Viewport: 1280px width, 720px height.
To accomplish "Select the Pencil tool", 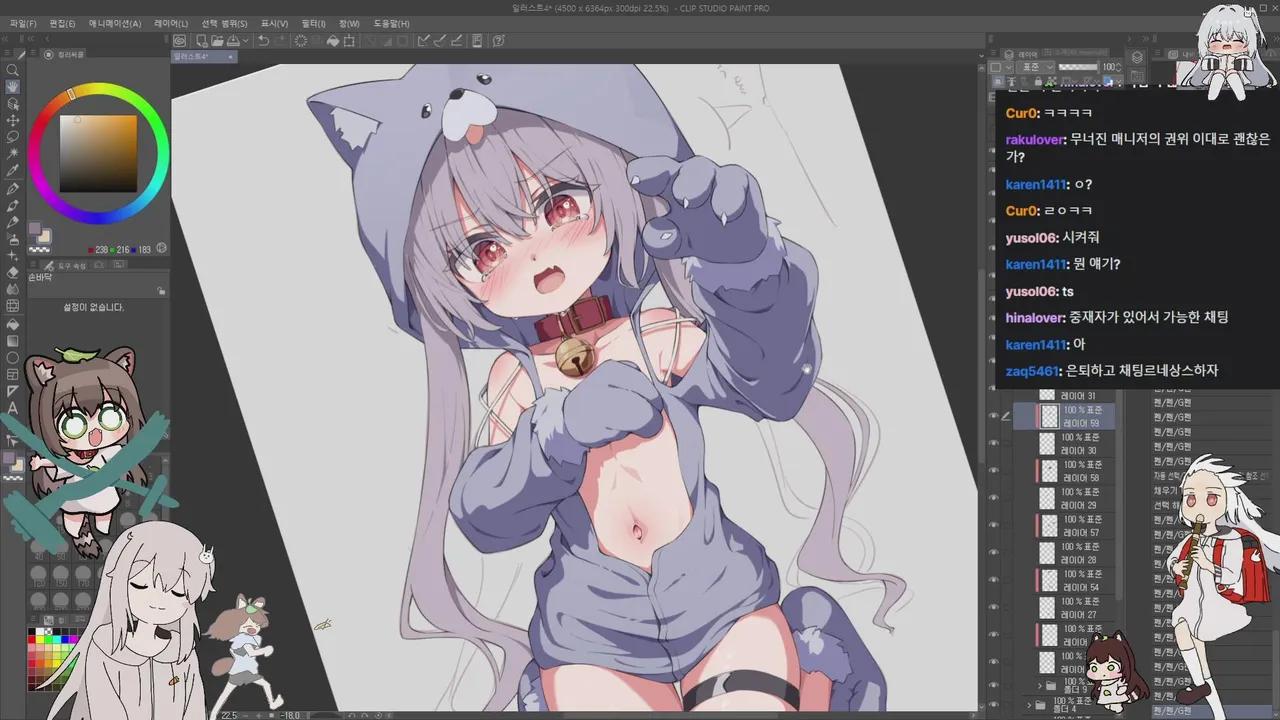I will [13, 205].
